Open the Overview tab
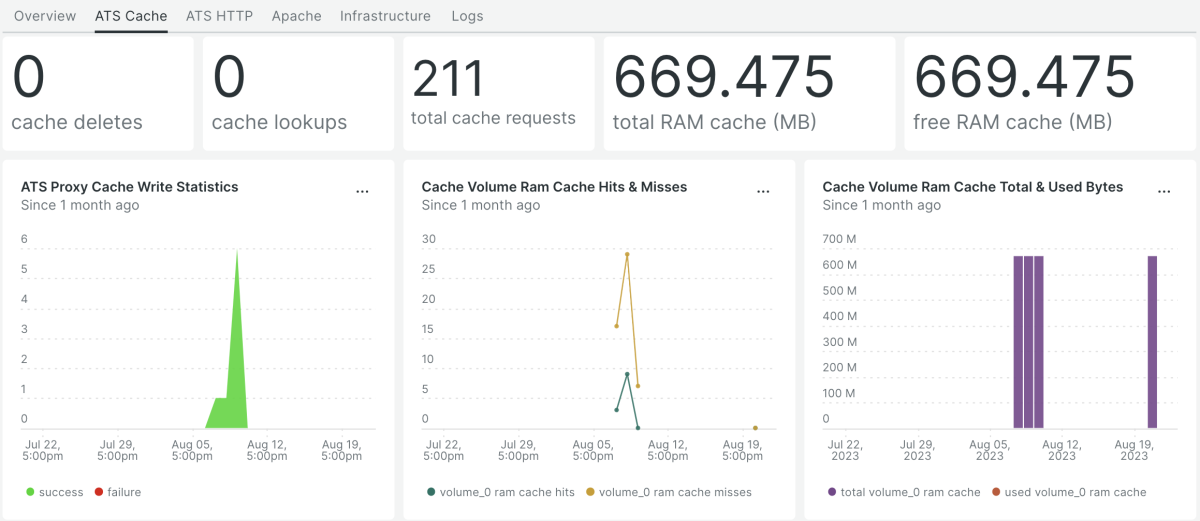 click(x=45, y=16)
